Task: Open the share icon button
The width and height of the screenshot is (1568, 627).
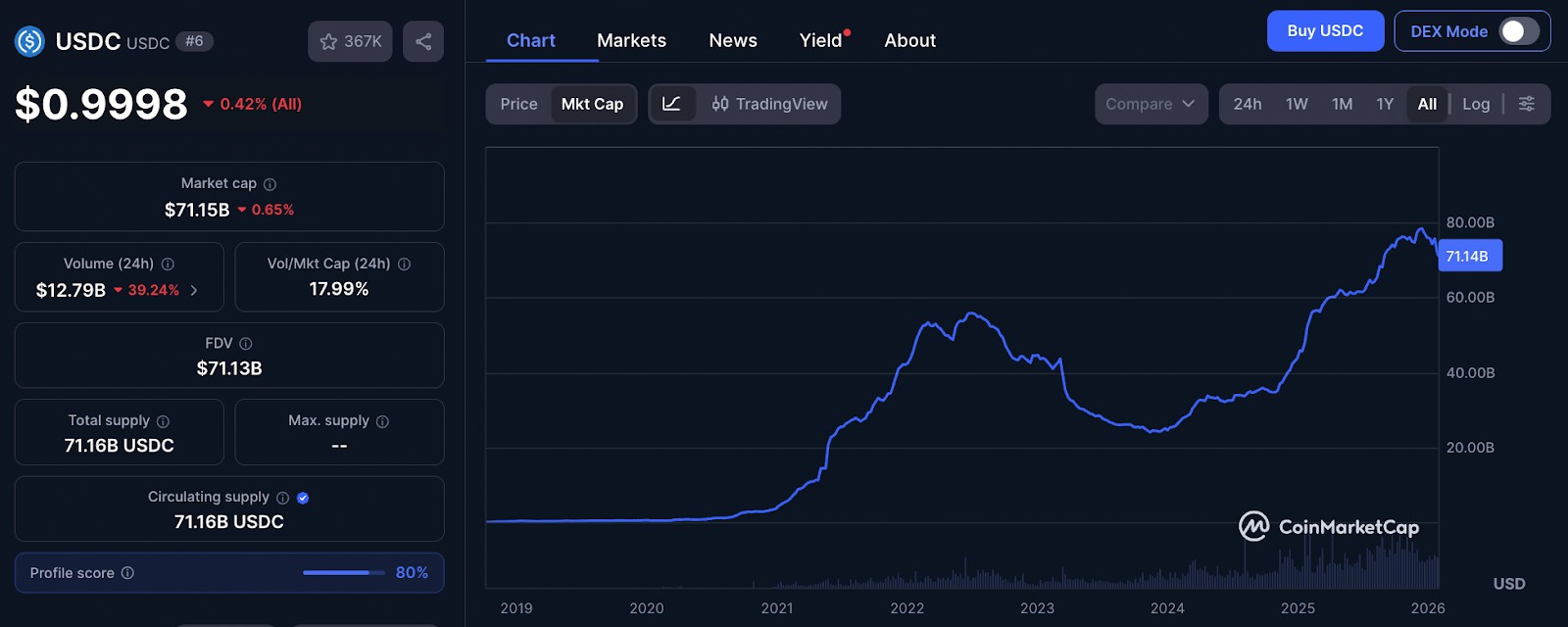Action: 423,41
